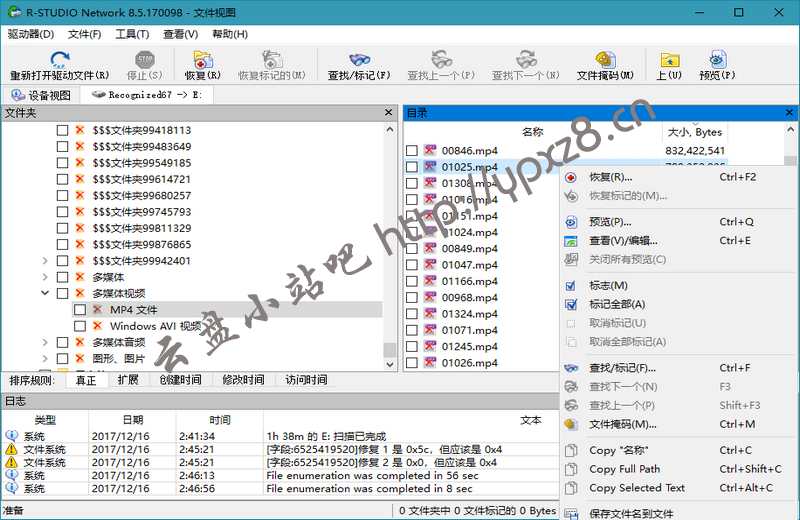Sort by the 大小, Bytes column header

pos(695,132)
